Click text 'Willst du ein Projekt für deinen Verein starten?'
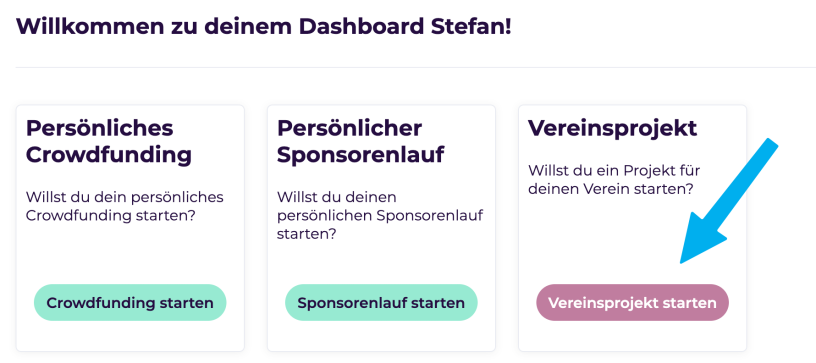 pos(614,179)
